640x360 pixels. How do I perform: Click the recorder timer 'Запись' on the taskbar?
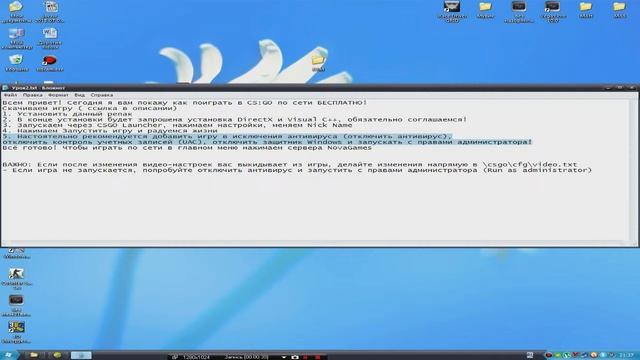point(246,357)
